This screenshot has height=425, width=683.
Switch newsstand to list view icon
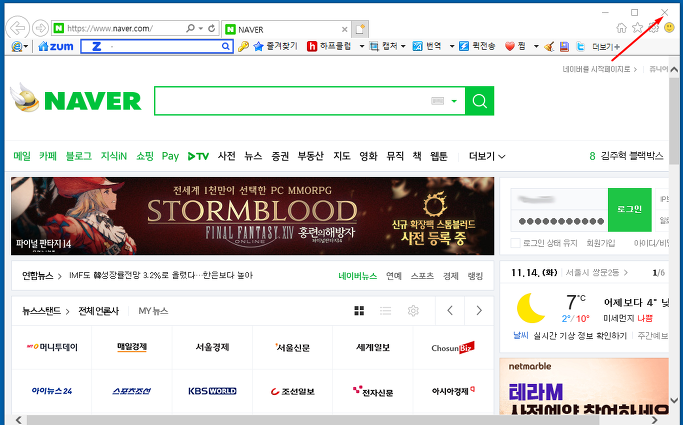click(385, 310)
